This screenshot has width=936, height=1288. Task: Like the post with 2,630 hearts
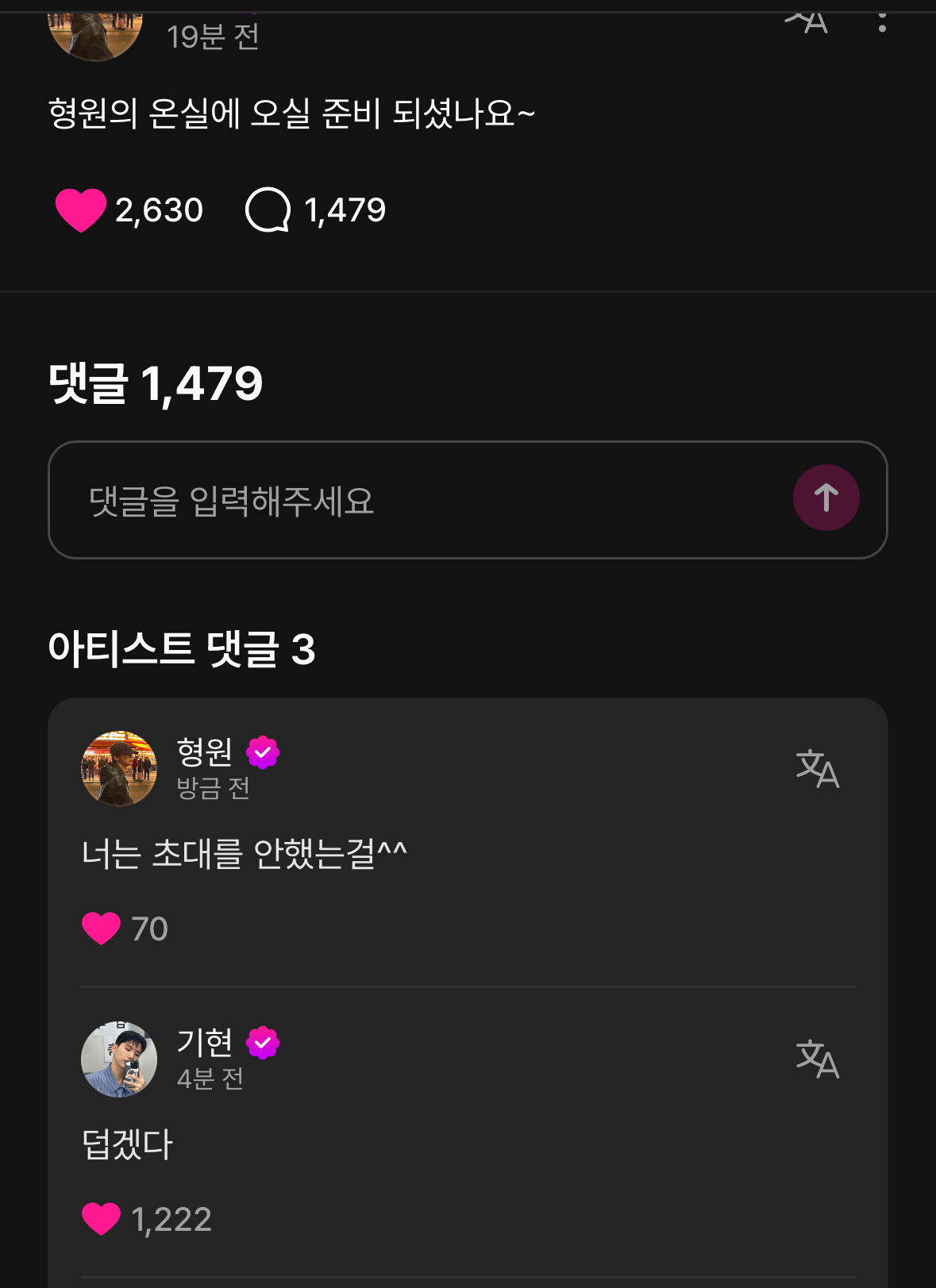pyautogui.click(x=81, y=210)
